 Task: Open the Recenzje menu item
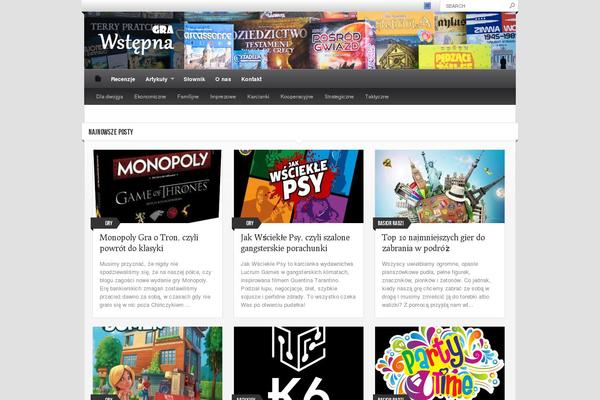[x=123, y=79]
